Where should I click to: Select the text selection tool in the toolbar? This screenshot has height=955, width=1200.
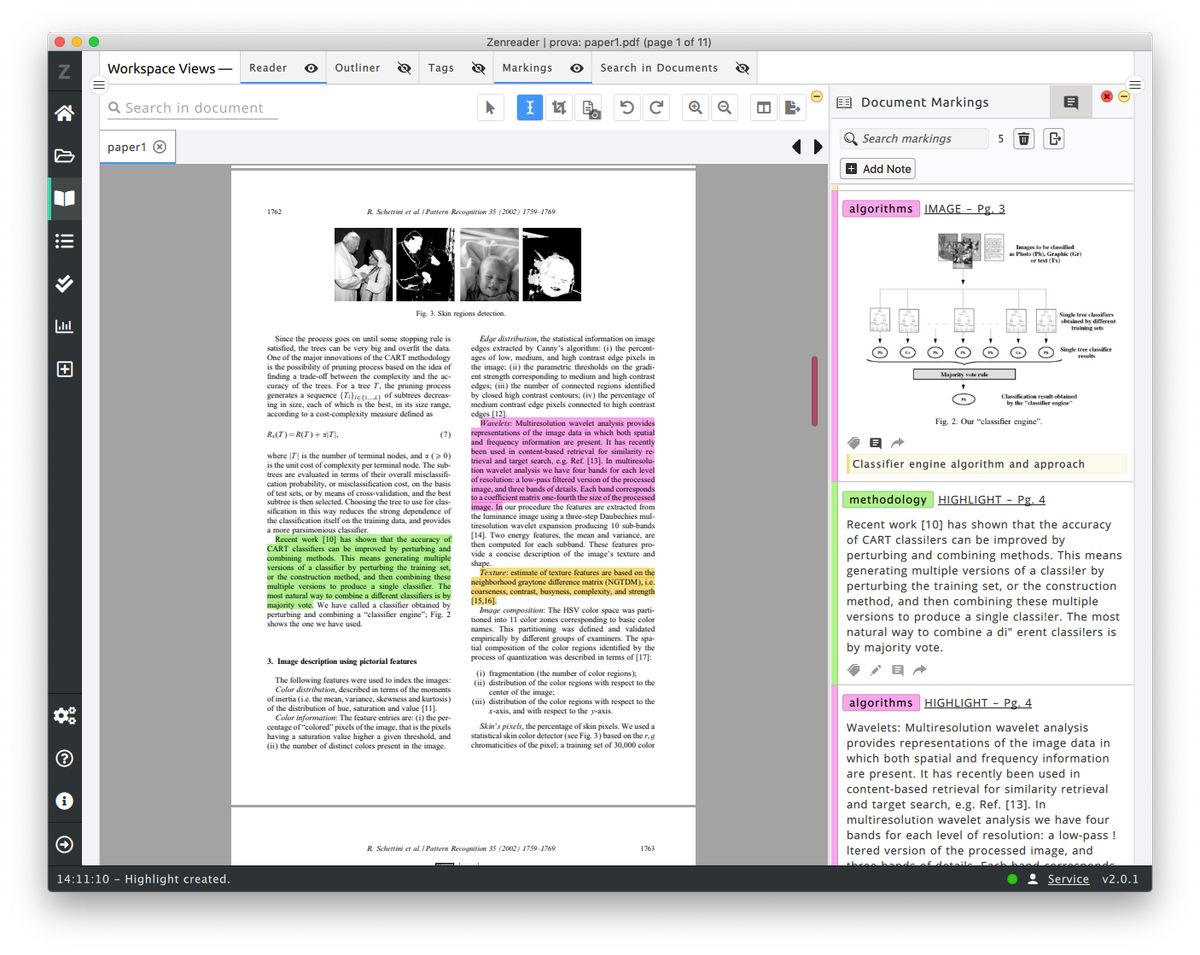point(529,107)
